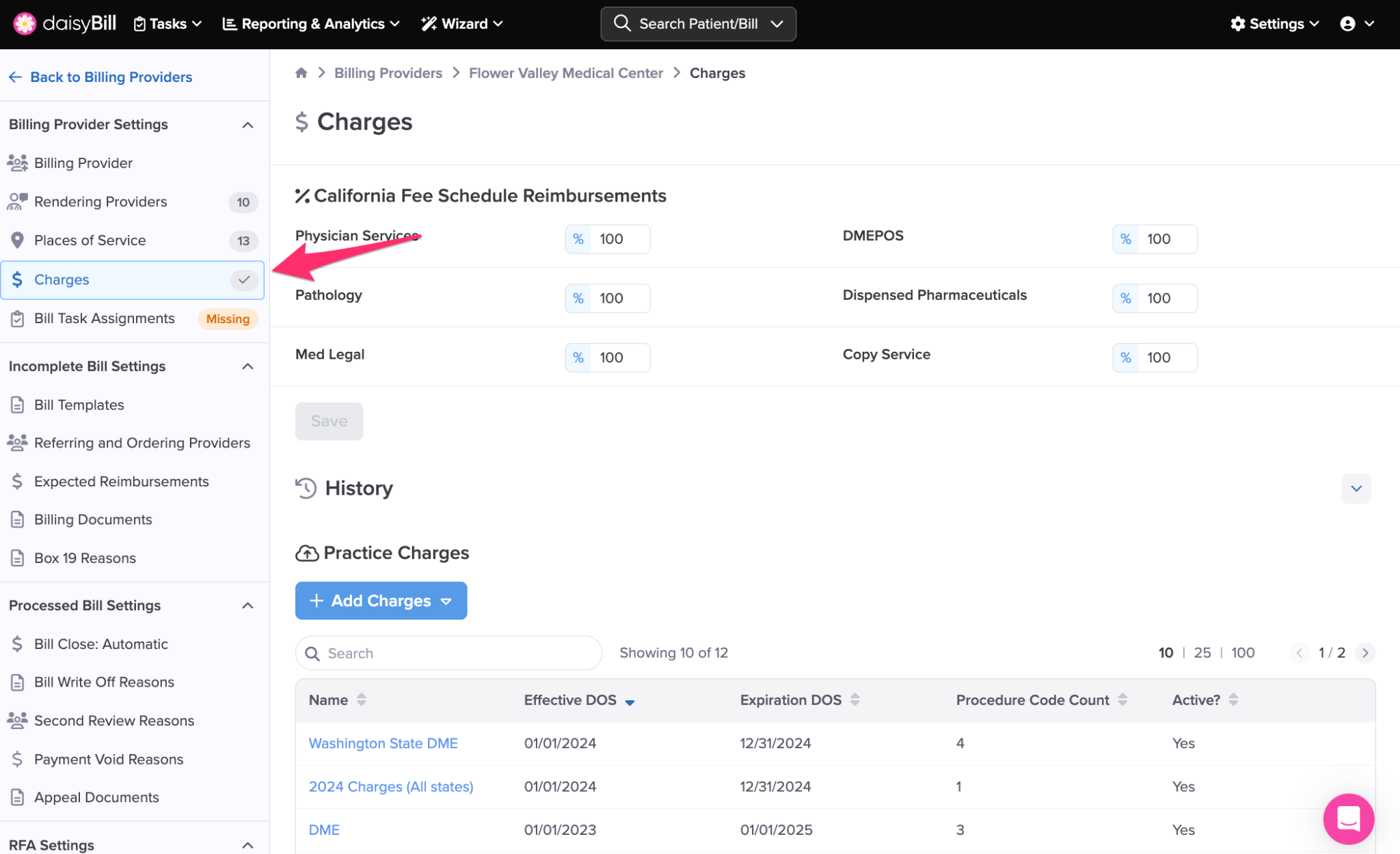This screenshot has height=854, width=1400.
Task: Open the Add Charges dropdown
Action: click(x=381, y=601)
